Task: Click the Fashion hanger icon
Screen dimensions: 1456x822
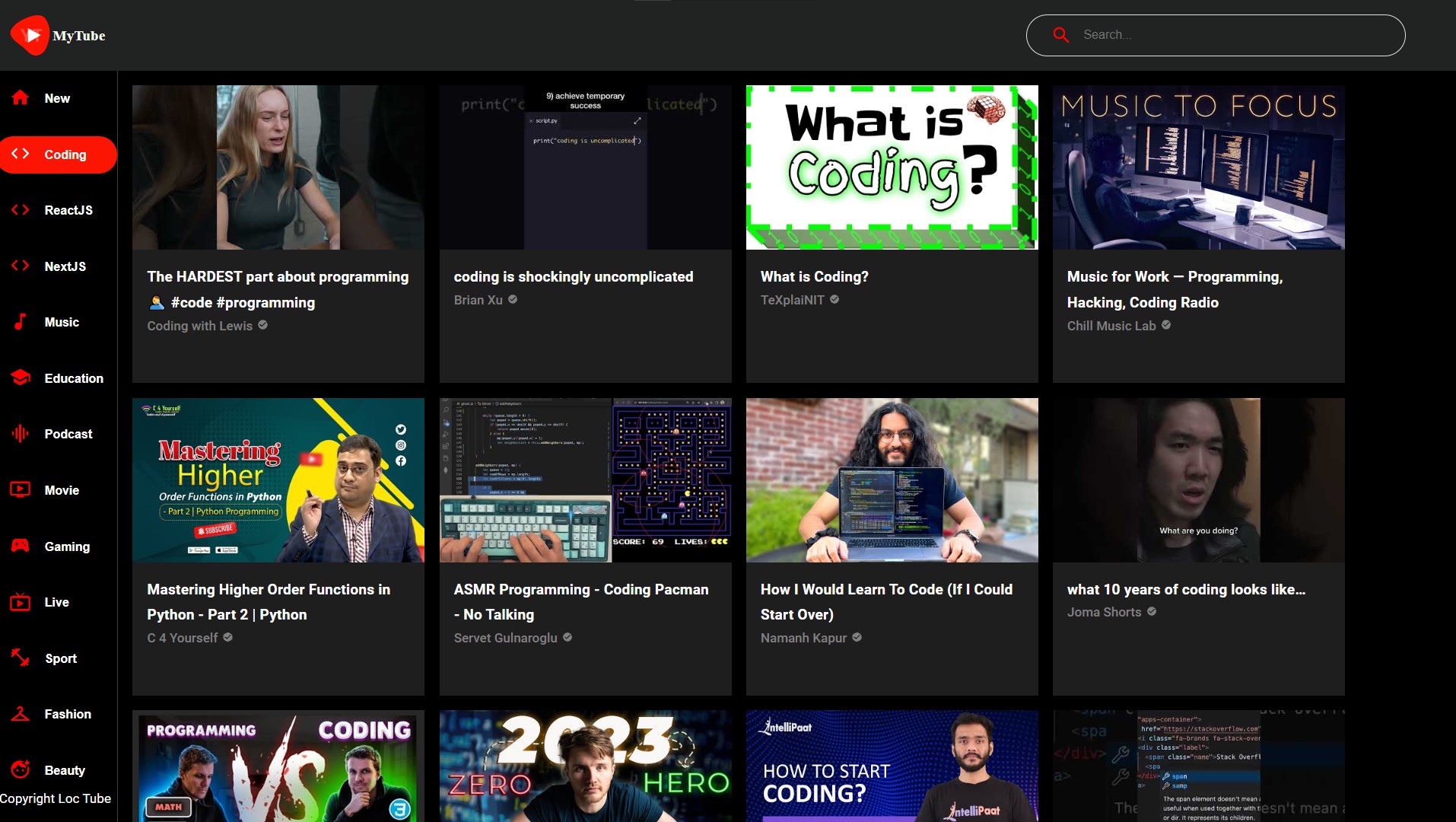Action: [21, 714]
